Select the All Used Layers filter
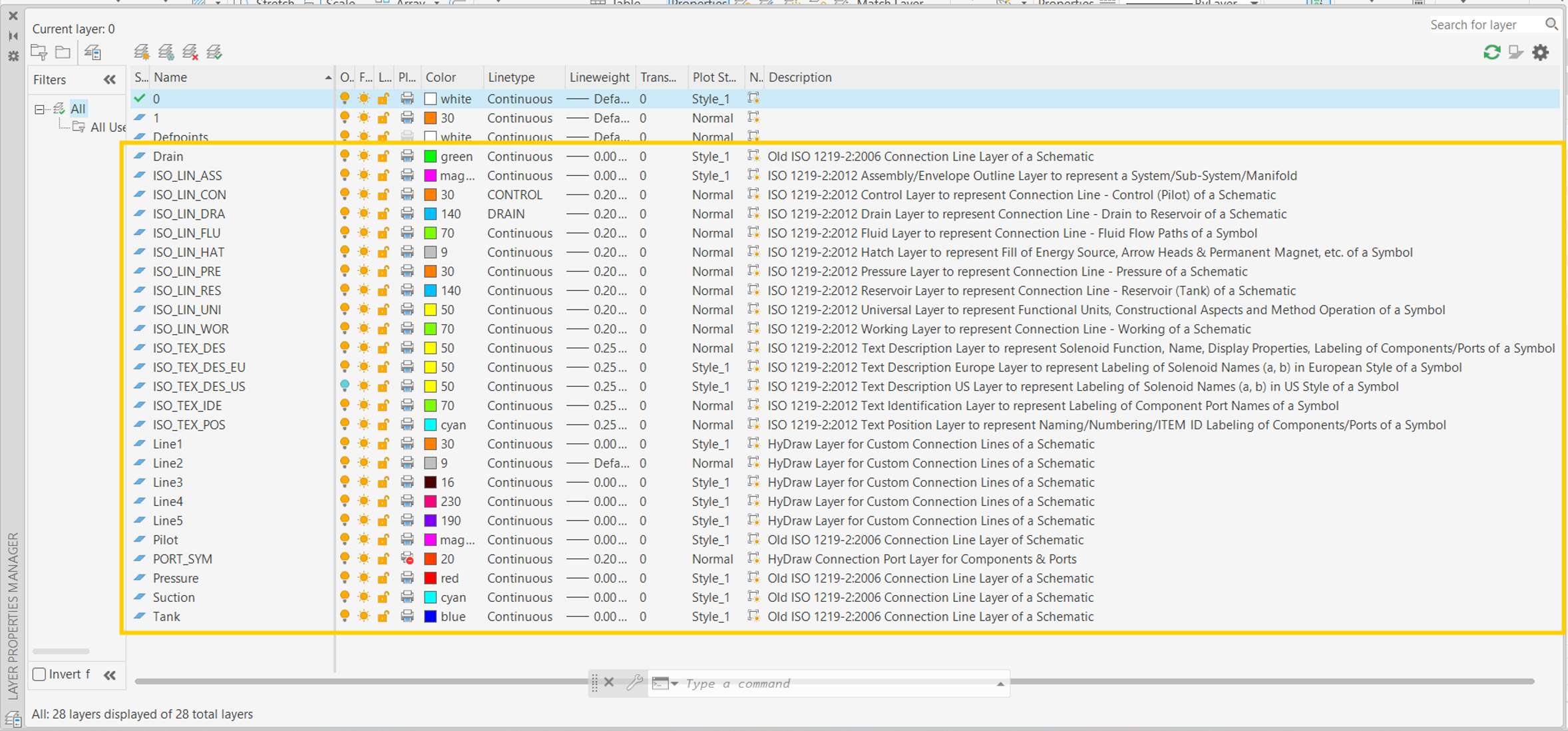 point(108,127)
